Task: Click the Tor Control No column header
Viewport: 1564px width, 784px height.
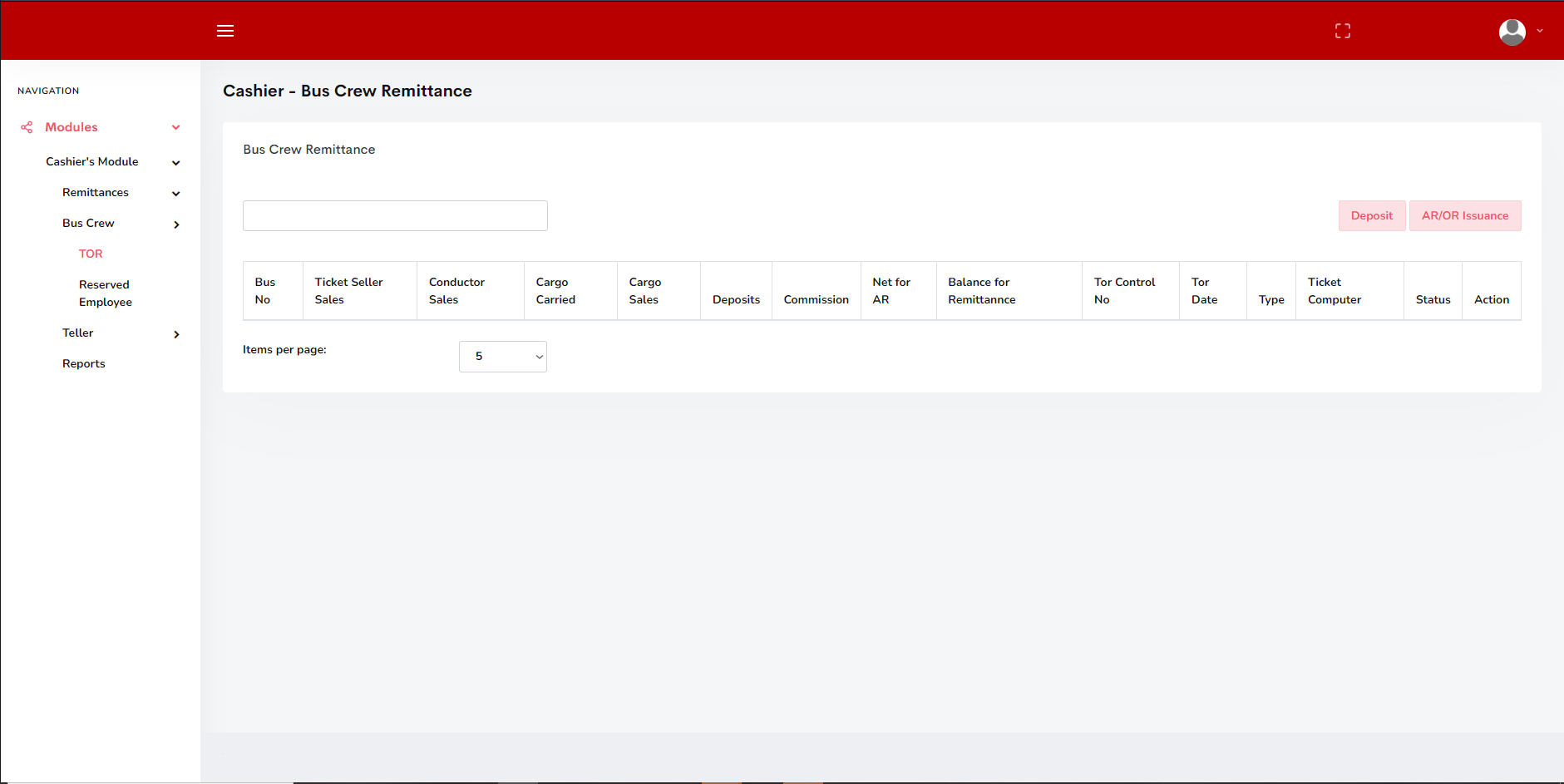Action: coord(1124,291)
